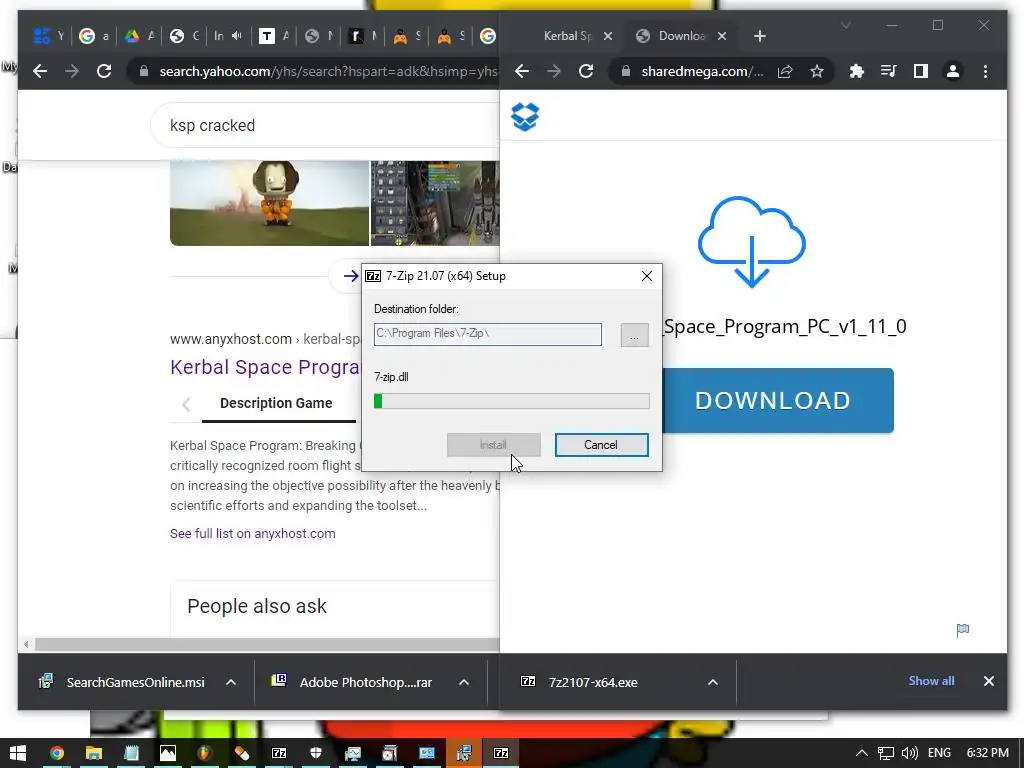Open the rocket assembly building image thumbnail
The image size is (1024, 768).
click(435, 203)
